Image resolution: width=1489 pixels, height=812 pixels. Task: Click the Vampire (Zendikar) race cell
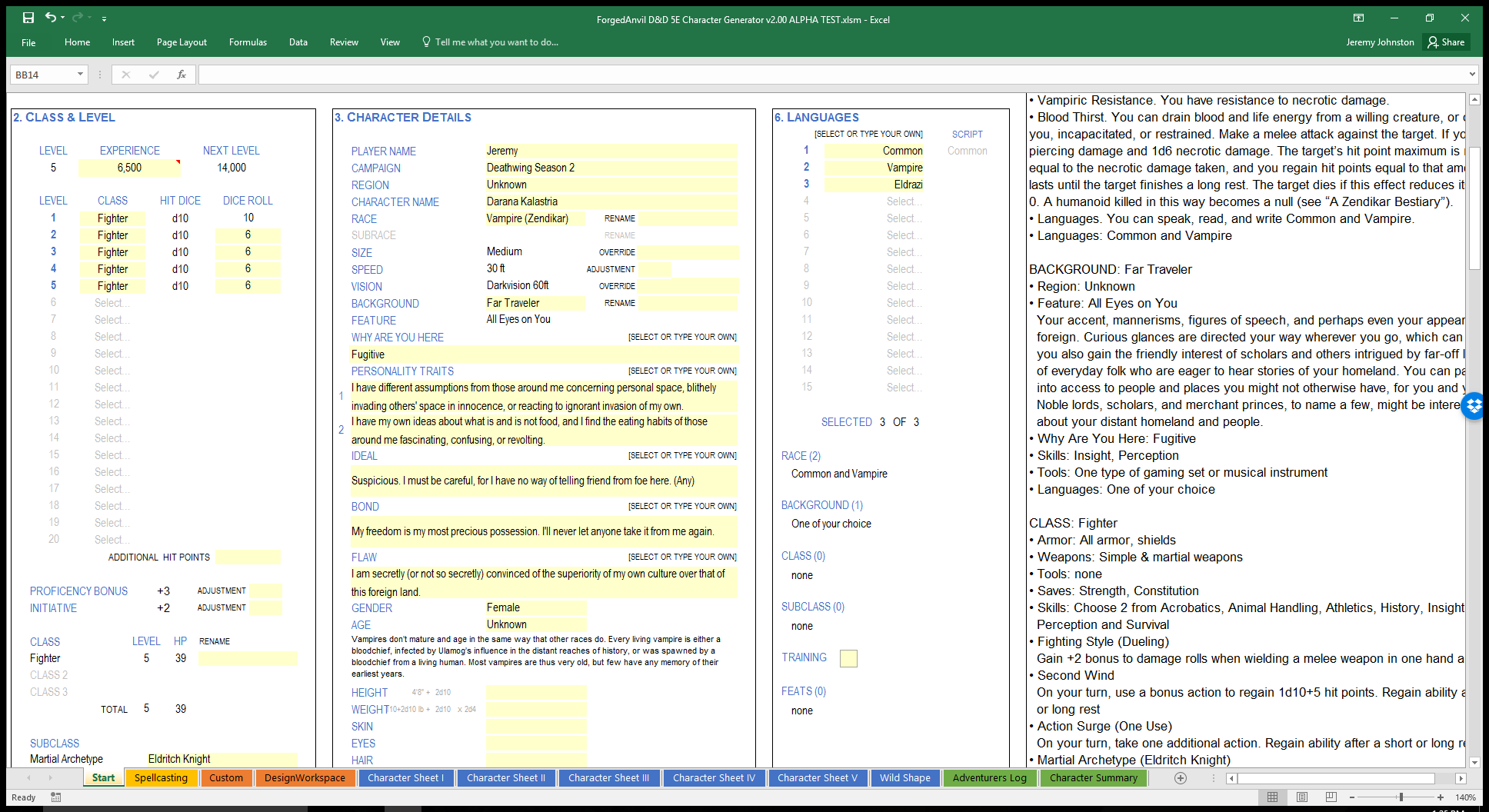(x=535, y=218)
